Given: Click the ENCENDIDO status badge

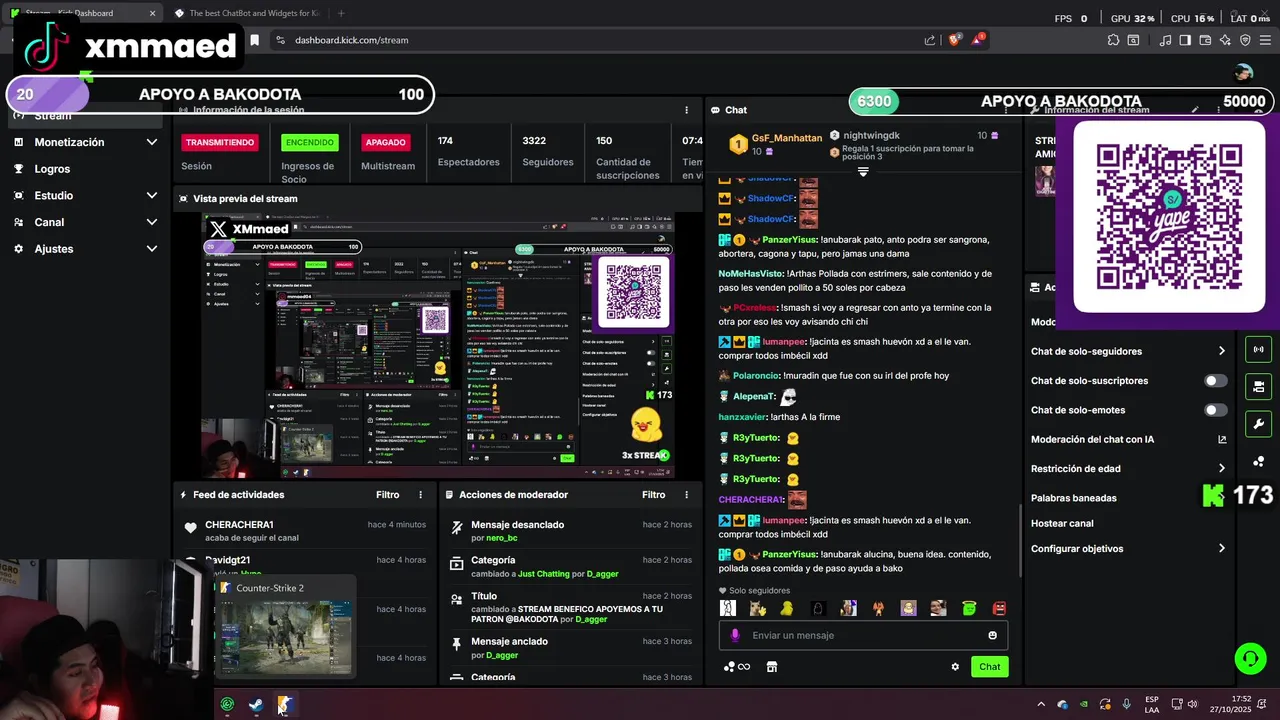Looking at the screenshot, I should tap(309, 142).
